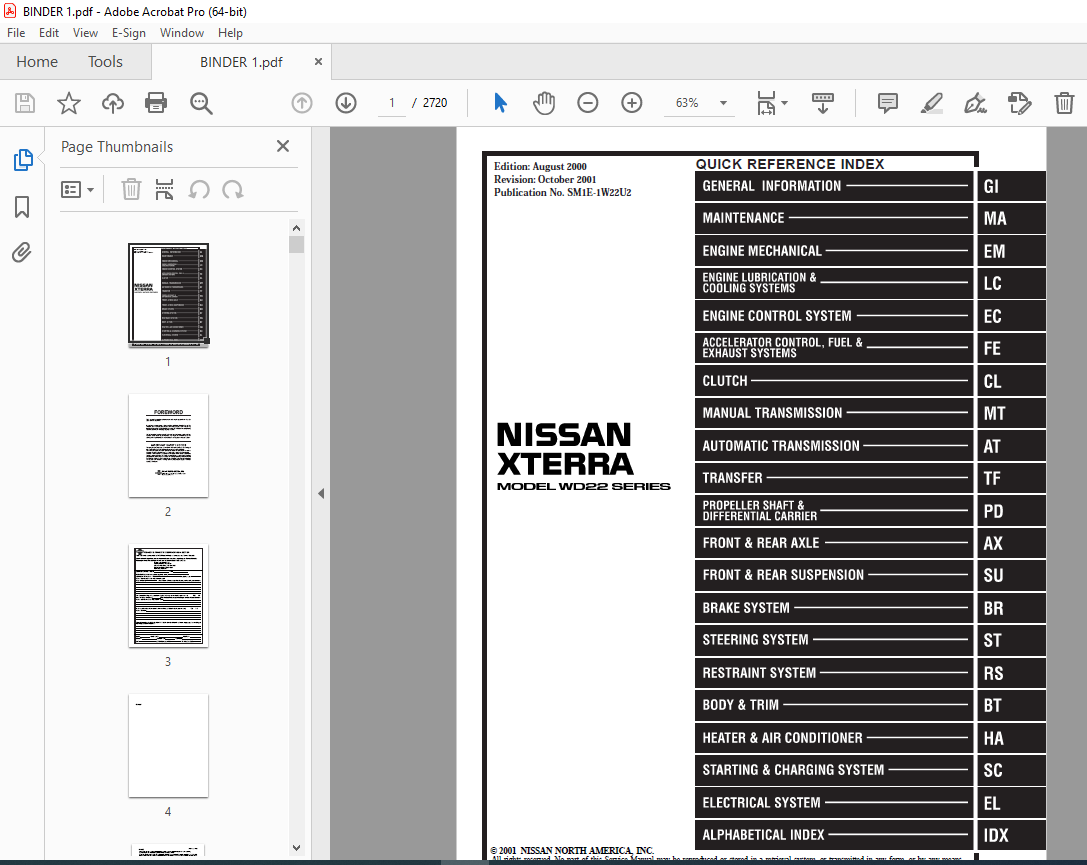This screenshot has width=1087, height=865.
Task: Add bookmark star icon in toolbar
Action: (69, 103)
